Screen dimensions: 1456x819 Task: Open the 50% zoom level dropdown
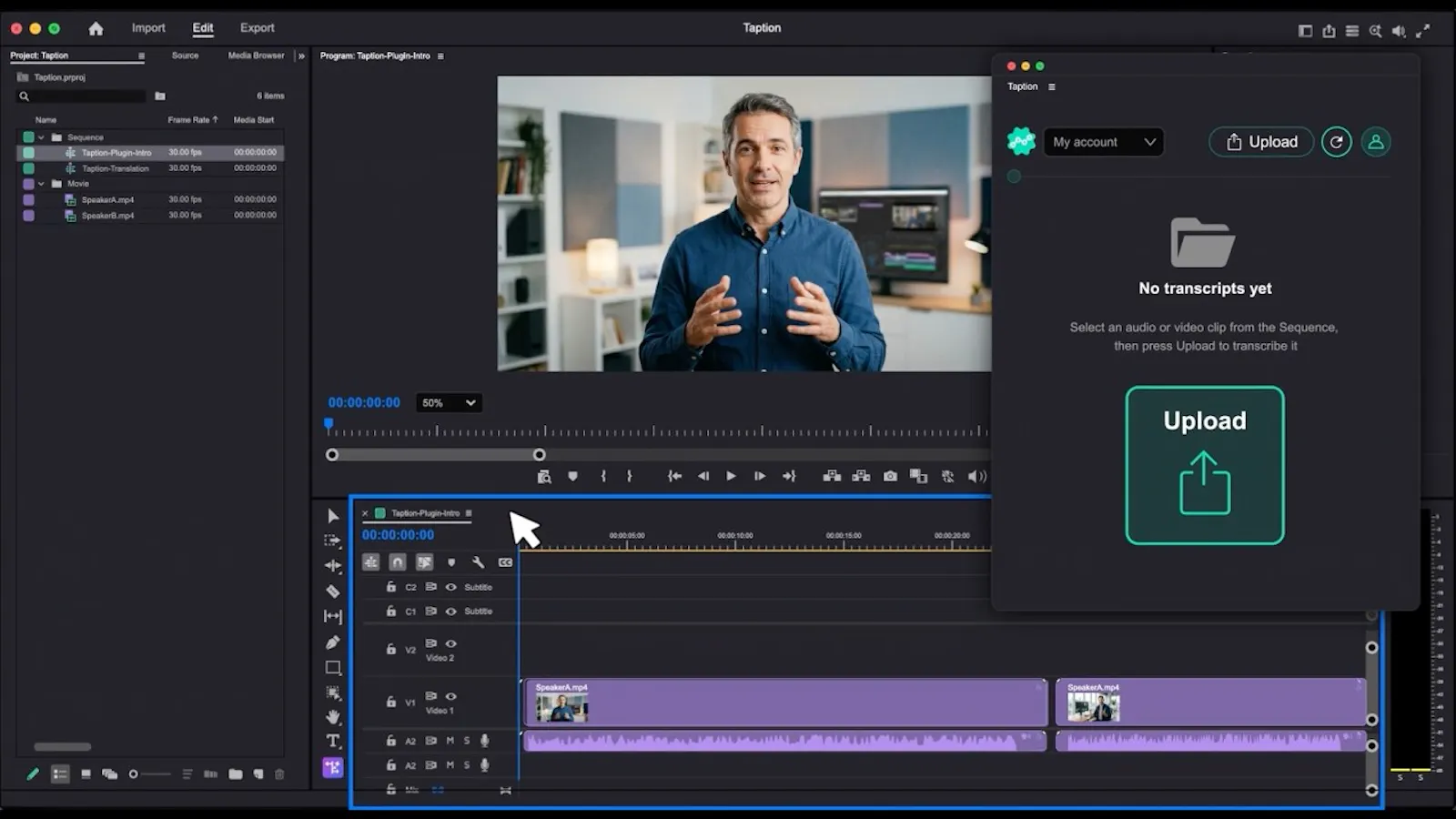(448, 403)
